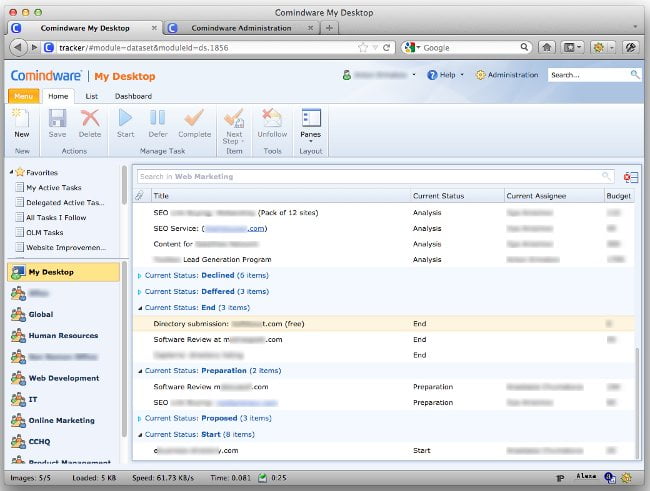Open the Administration link

pyautogui.click(x=507, y=75)
